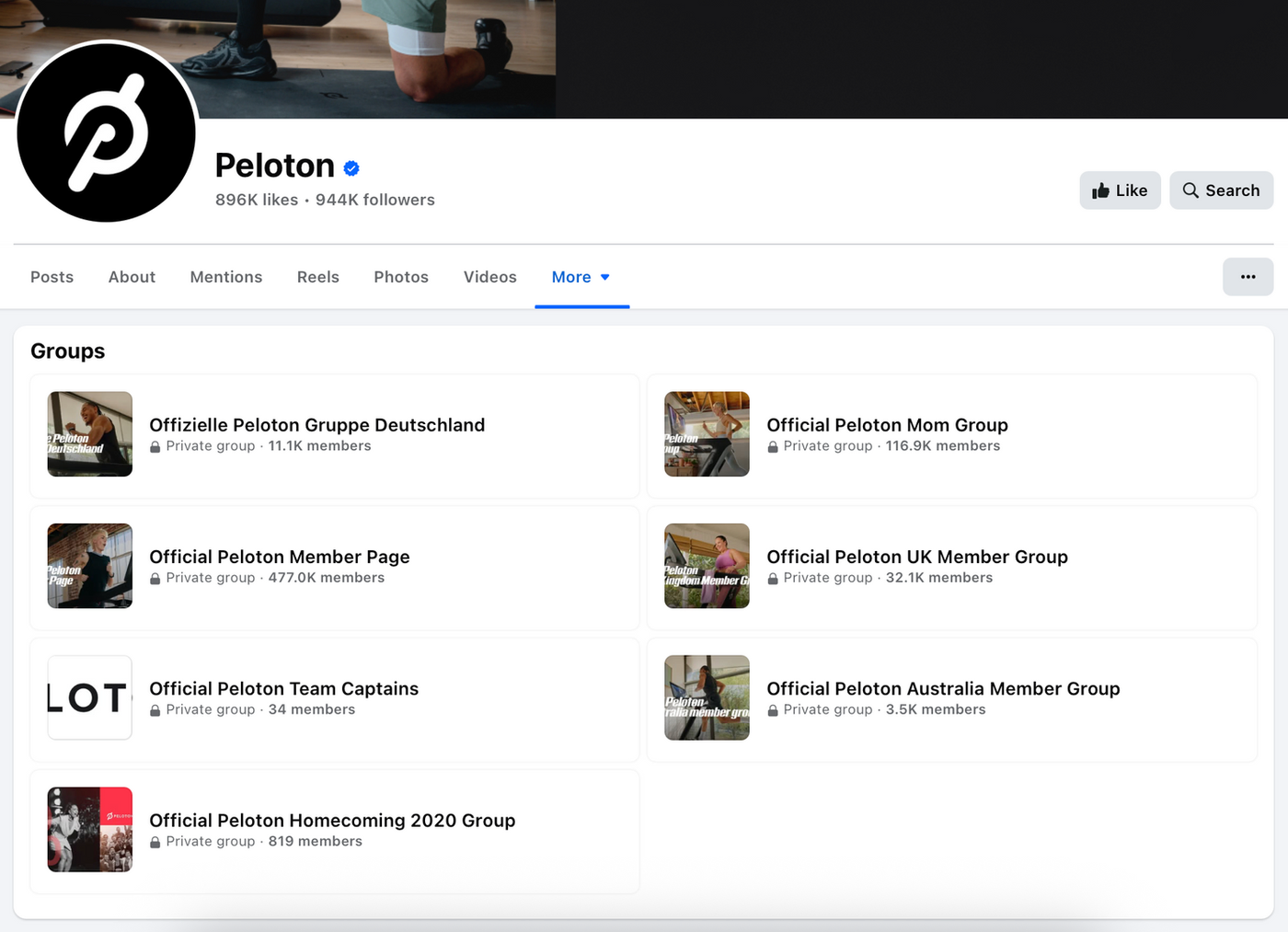Open the three-dots page options menu
Viewport: 1288px width, 932px height.
click(1248, 277)
